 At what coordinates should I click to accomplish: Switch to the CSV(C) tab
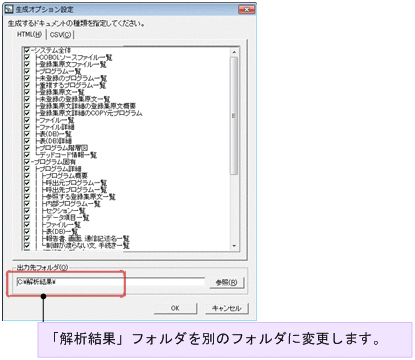60,34
